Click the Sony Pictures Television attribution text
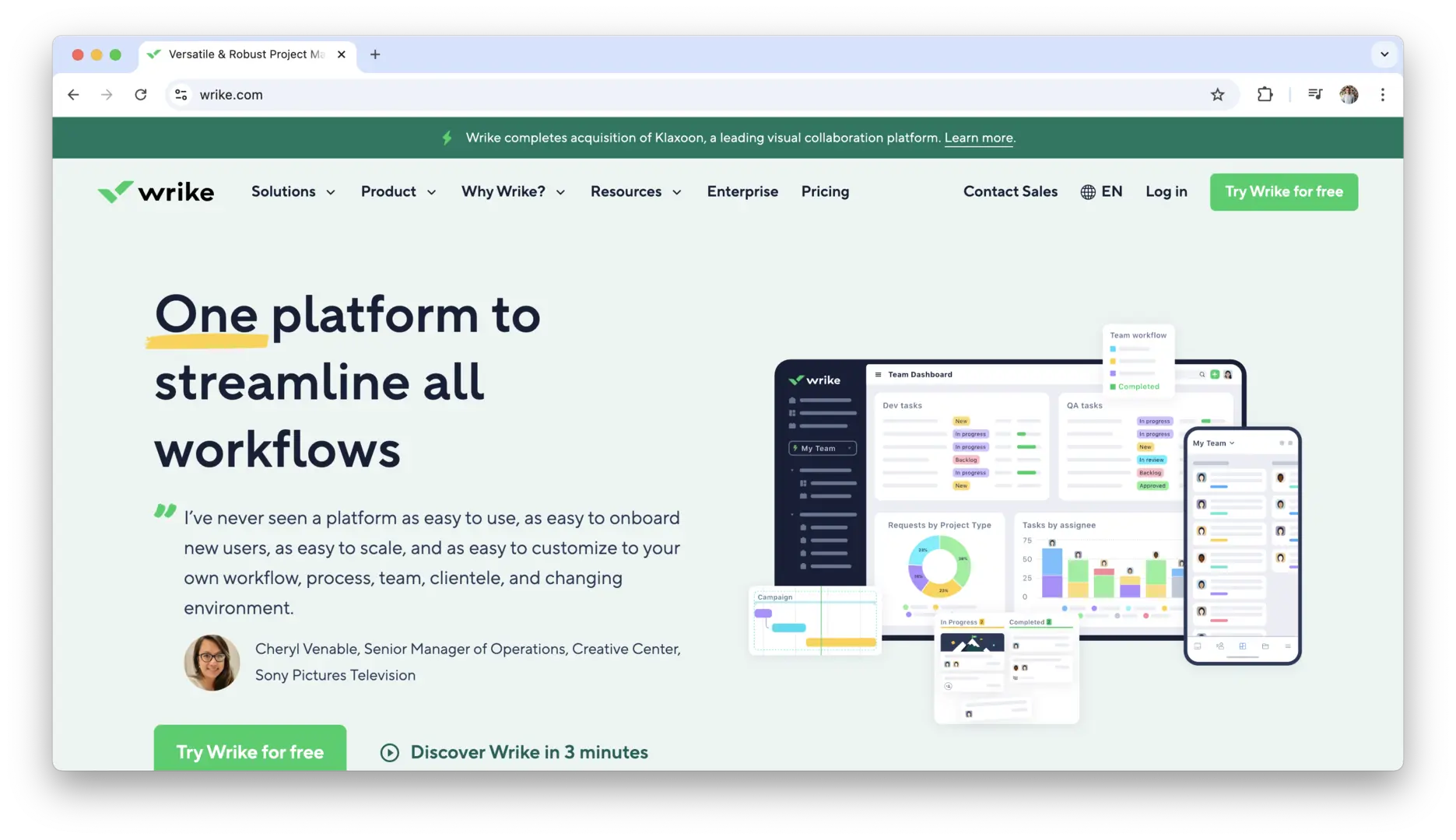 tap(335, 675)
